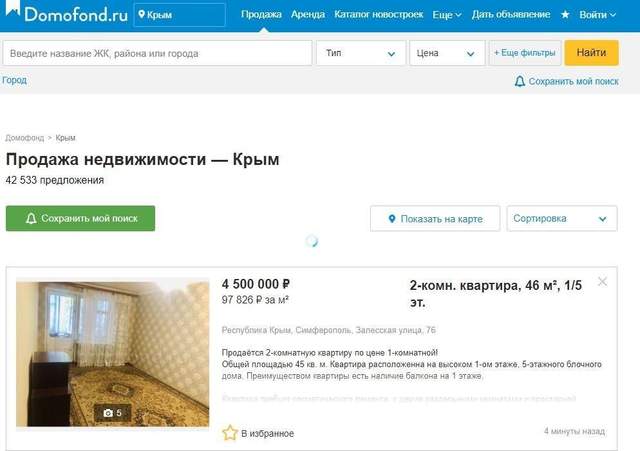Open the Сортировка dropdown
The width and height of the screenshot is (640, 451).
pos(562,219)
